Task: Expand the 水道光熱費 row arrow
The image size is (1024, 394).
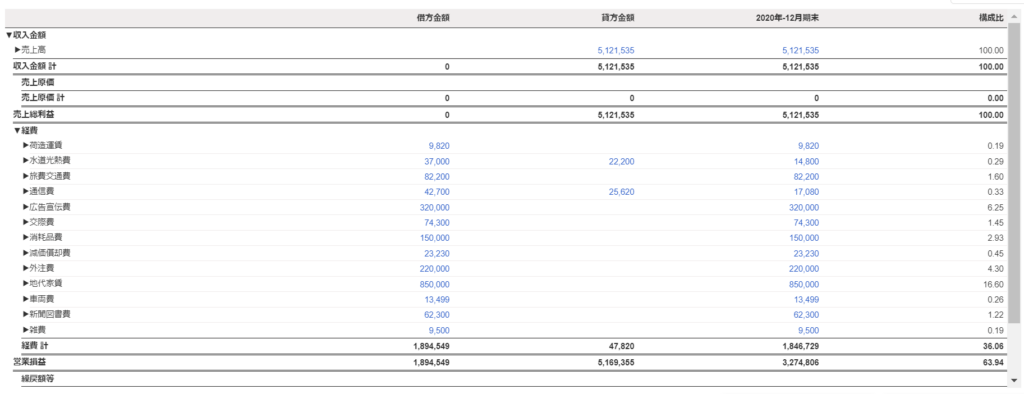Action: point(26,161)
